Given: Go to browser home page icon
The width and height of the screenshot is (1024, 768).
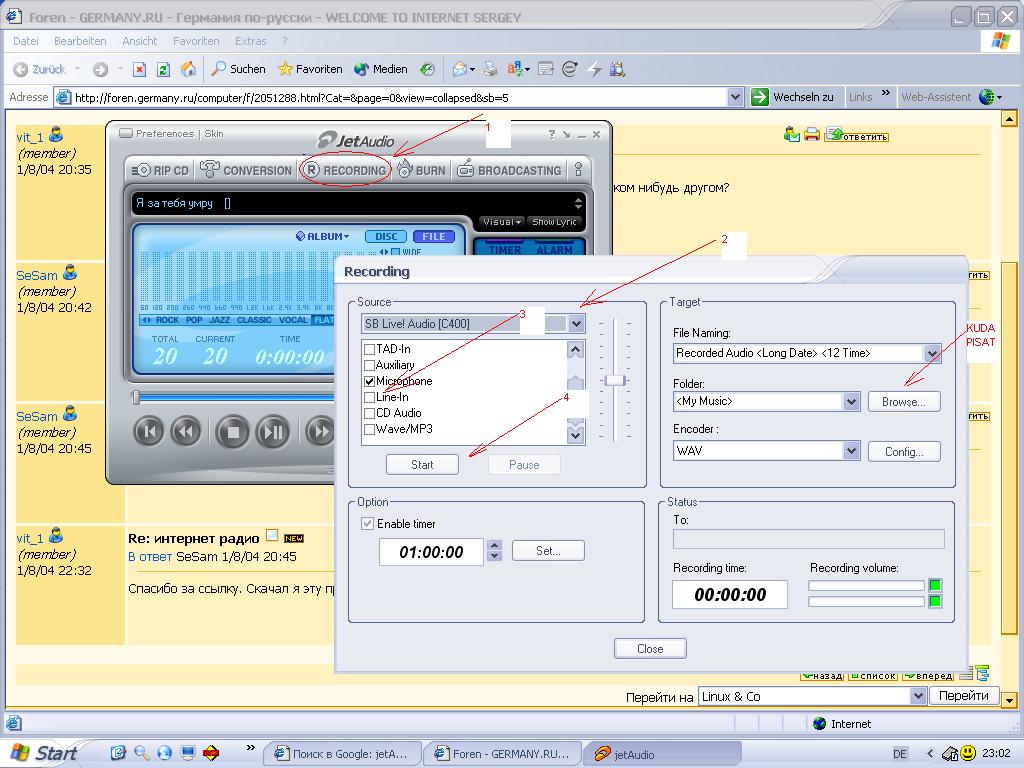Looking at the screenshot, I should [188, 69].
